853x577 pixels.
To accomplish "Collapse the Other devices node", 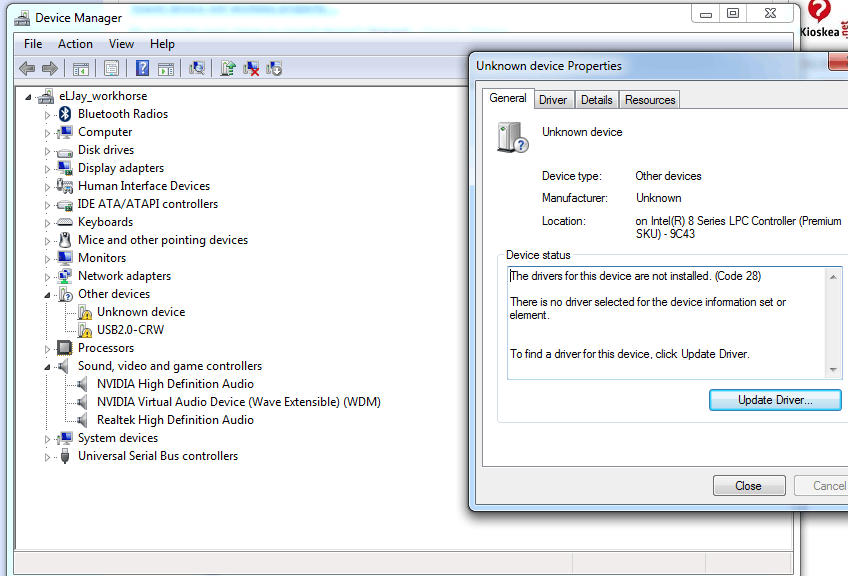I will pyautogui.click(x=47, y=295).
